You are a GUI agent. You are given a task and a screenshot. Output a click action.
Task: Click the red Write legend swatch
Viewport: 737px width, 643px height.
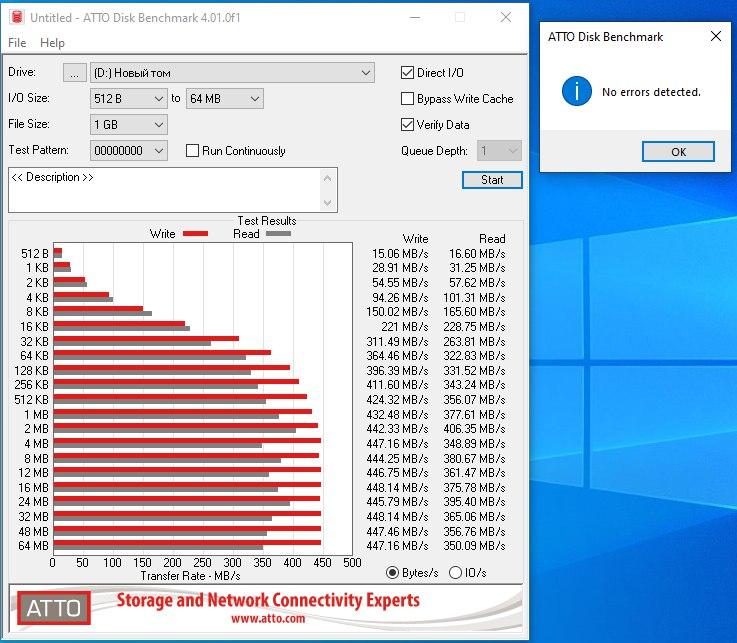point(196,234)
